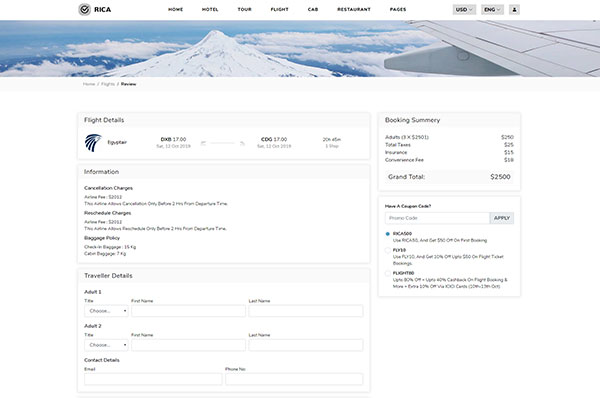
Task: Choose the FLIGHT80 coupon radio button
Action: 388,273
